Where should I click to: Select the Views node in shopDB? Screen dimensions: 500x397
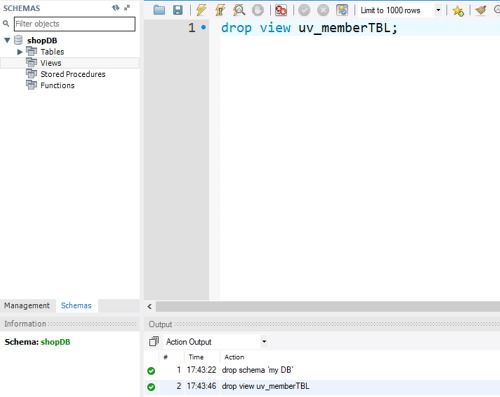pos(51,63)
